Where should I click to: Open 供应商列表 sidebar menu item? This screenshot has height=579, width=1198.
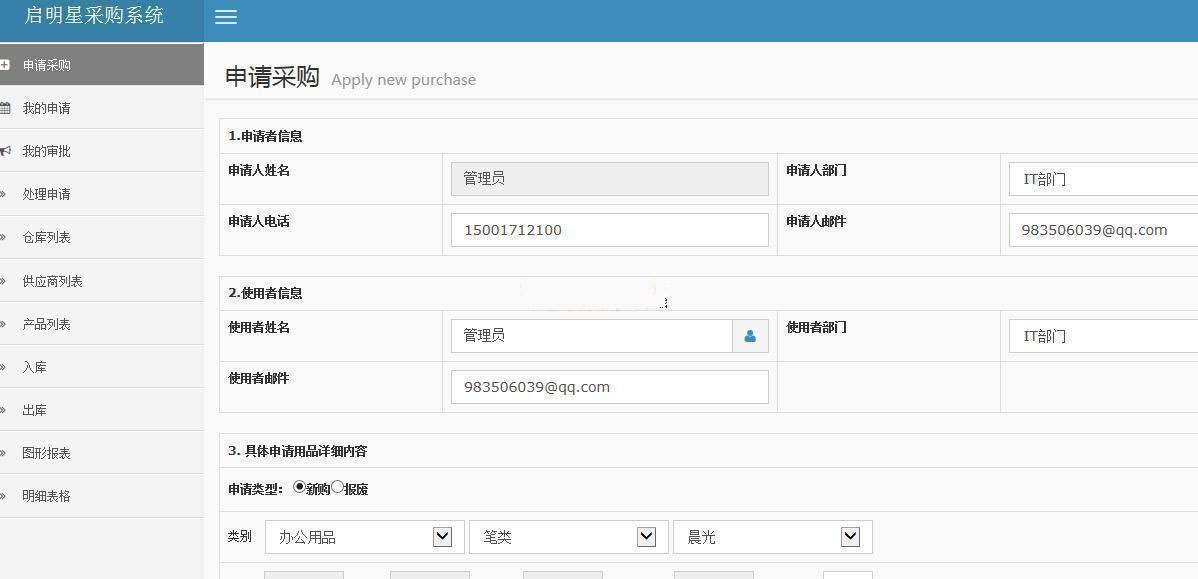[52, 281]
